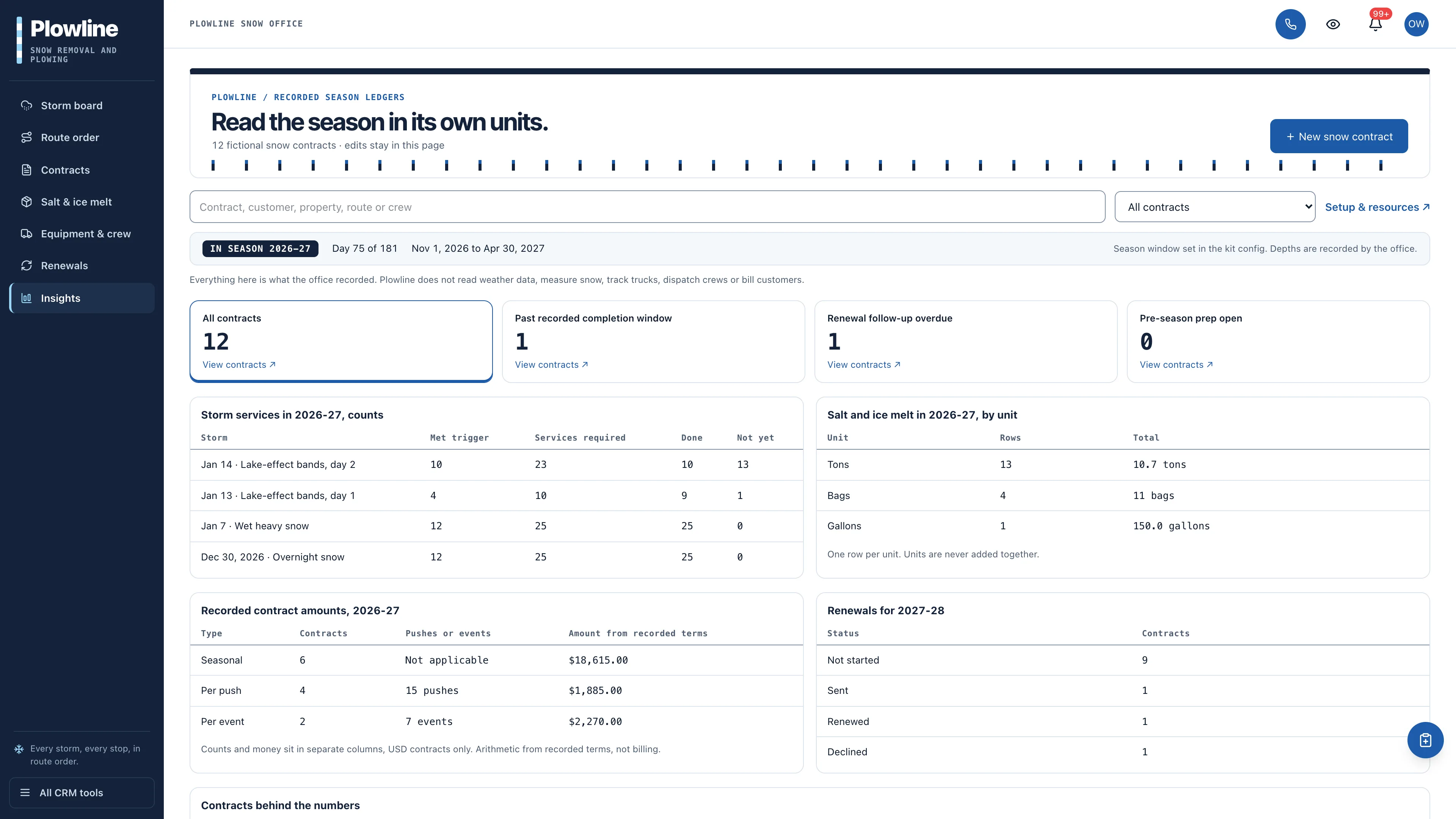Click the '11 bags' total value
Viewport: 1456px width, 819px height.
coord(1153,496)
